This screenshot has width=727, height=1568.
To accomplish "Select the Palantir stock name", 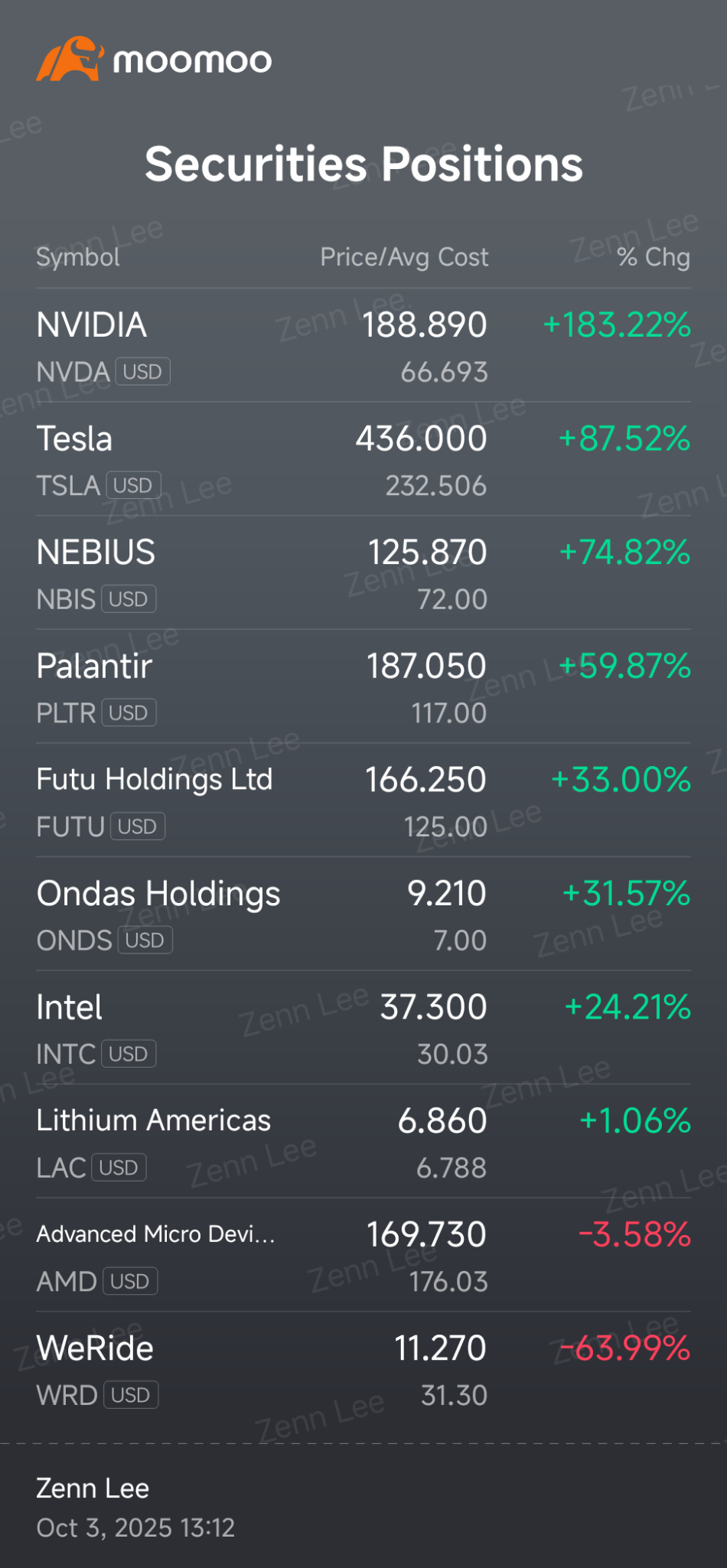I will (x=94, y=667).
